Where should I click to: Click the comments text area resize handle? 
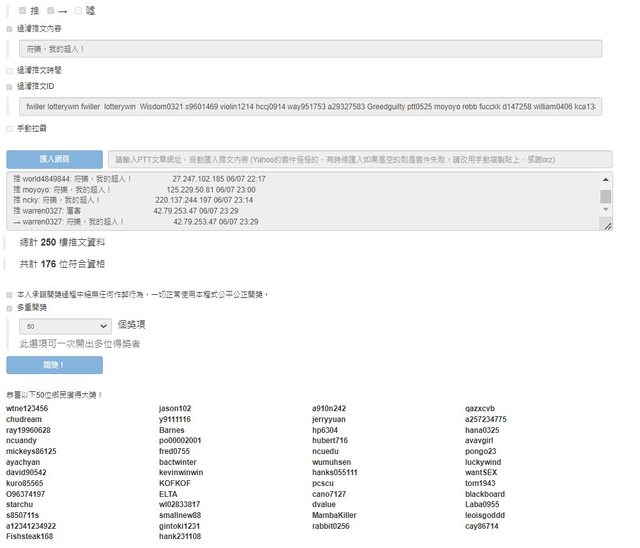(606, 226)
